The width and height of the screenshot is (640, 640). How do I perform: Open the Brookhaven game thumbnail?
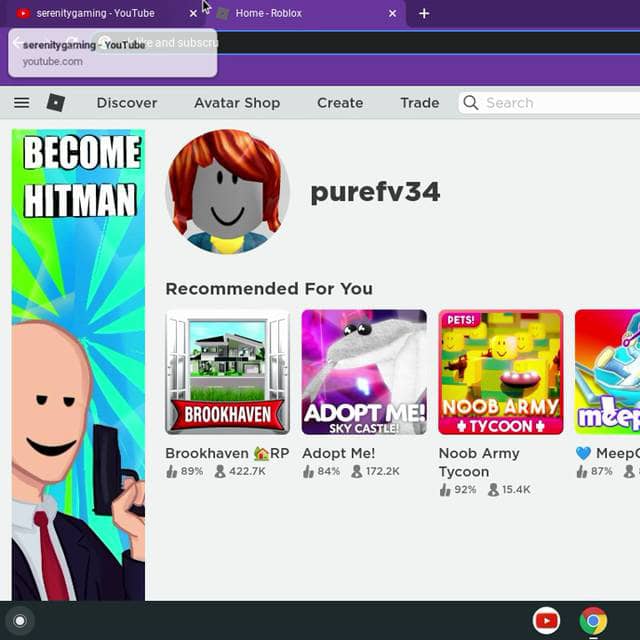click(x=227, y=372)
